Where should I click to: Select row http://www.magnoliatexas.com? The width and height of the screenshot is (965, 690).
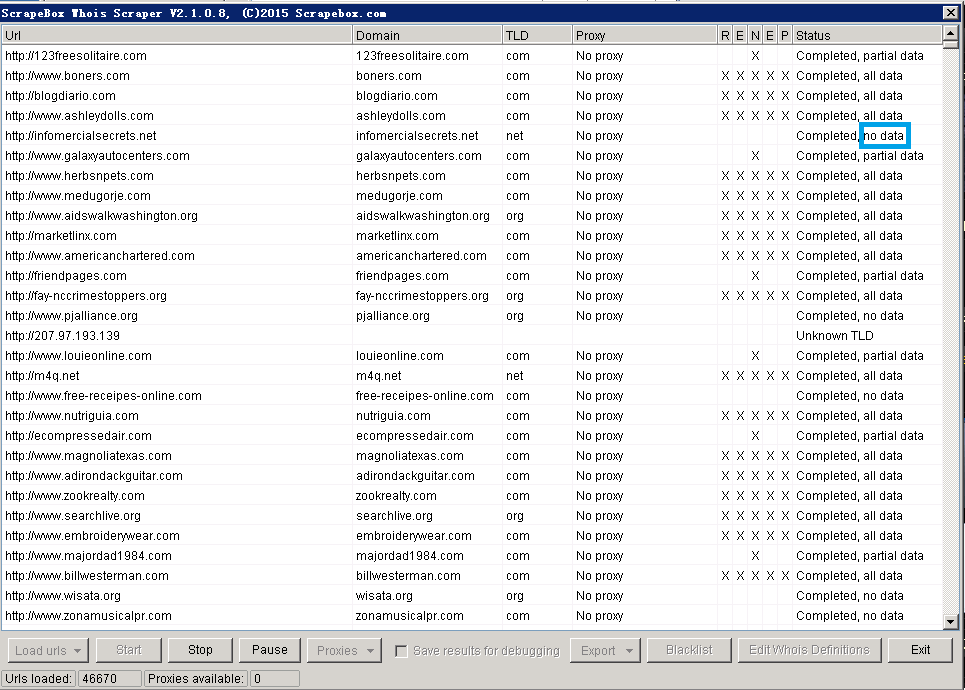(471, 455)
